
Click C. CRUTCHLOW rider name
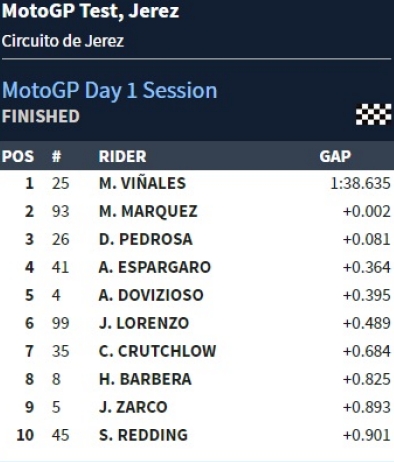157,351
